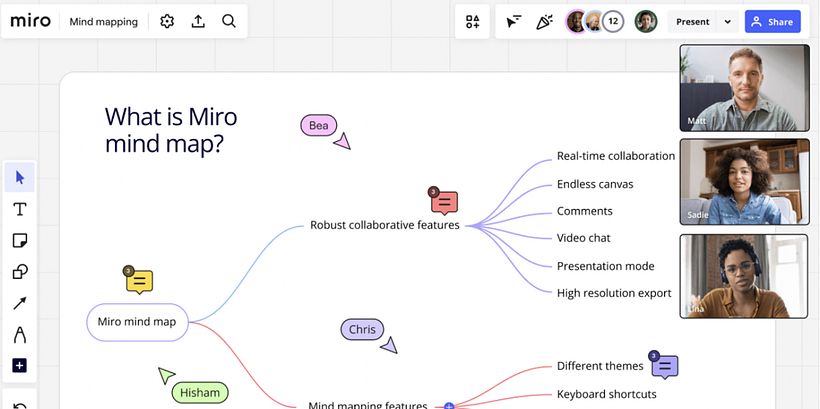This screenshot has width=820, height=409.
Task: Select the Mind mapping features node
Action: pyautogui.click(x=368, y=405)
